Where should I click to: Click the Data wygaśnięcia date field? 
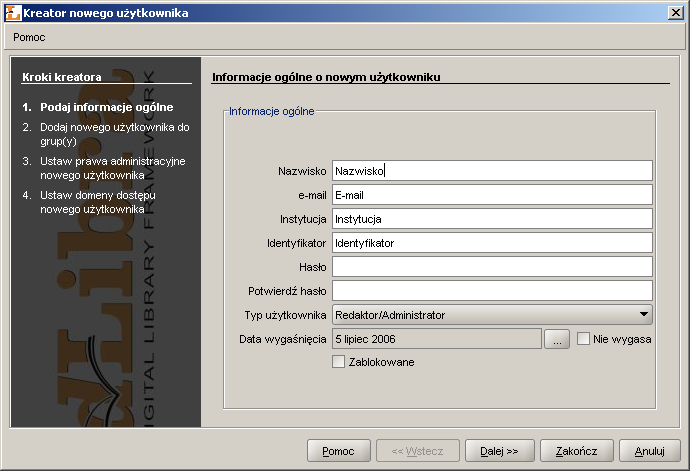coord(437,339)
